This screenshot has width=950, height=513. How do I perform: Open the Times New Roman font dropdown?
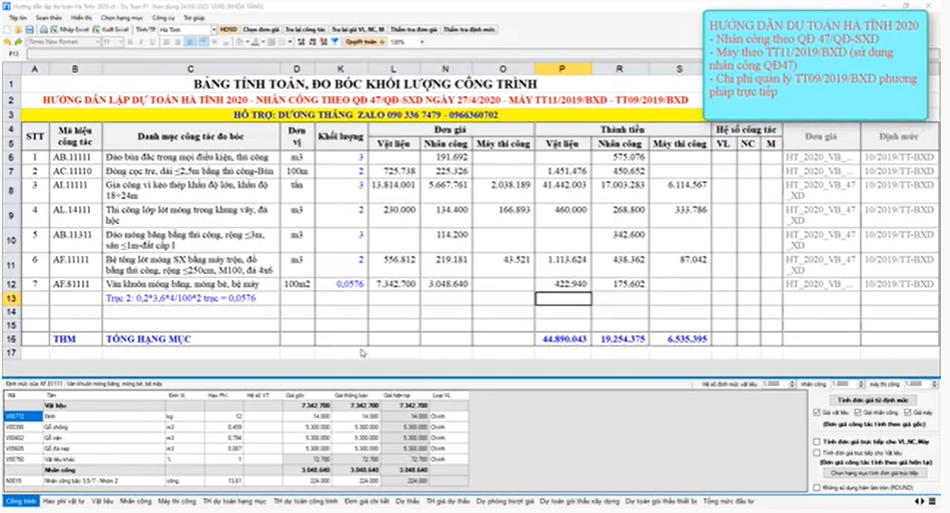pyautogui.click(x=98, y=42)
